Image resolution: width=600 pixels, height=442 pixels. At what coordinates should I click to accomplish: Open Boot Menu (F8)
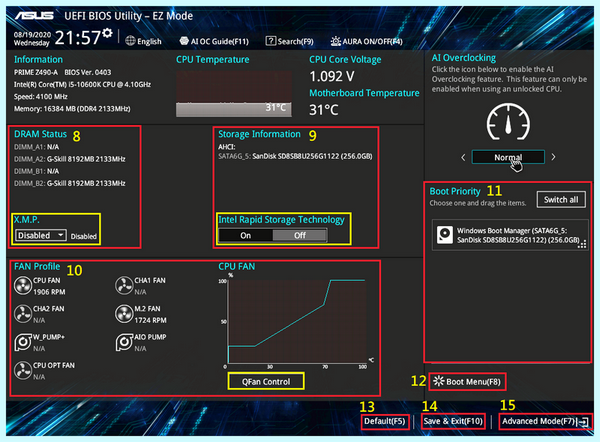click(467, 382)
